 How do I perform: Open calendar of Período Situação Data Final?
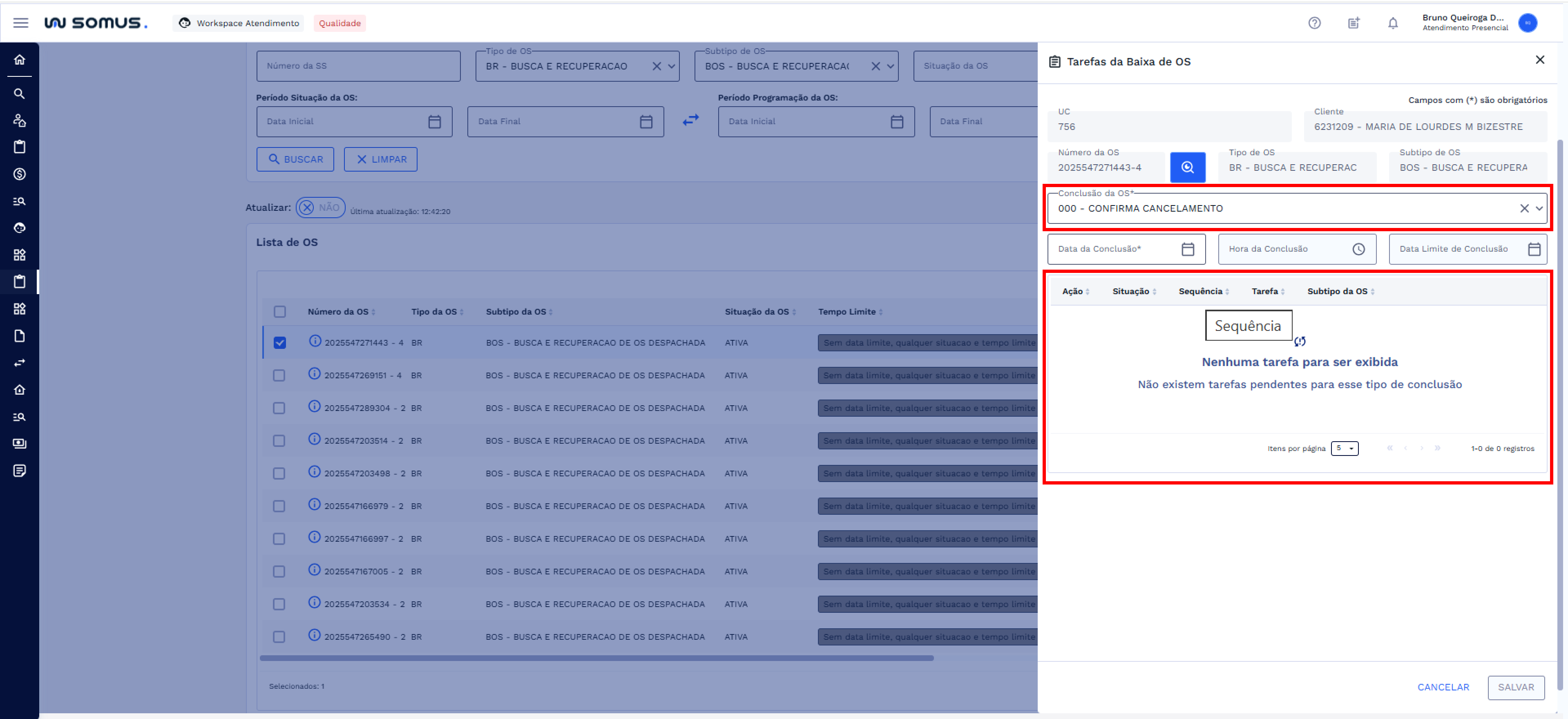point(646,122)
